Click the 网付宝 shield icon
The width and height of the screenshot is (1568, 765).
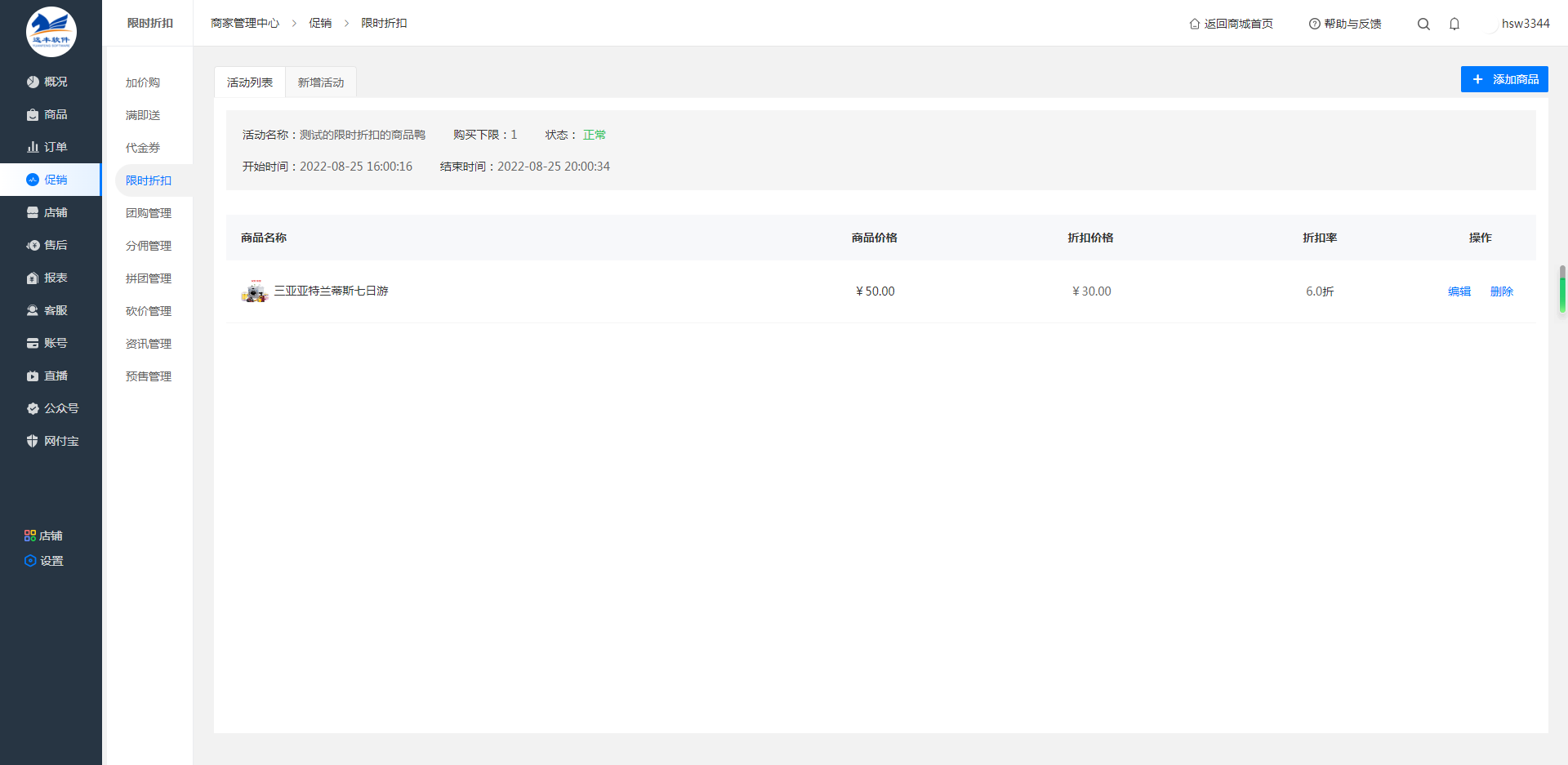pos(33,441)
